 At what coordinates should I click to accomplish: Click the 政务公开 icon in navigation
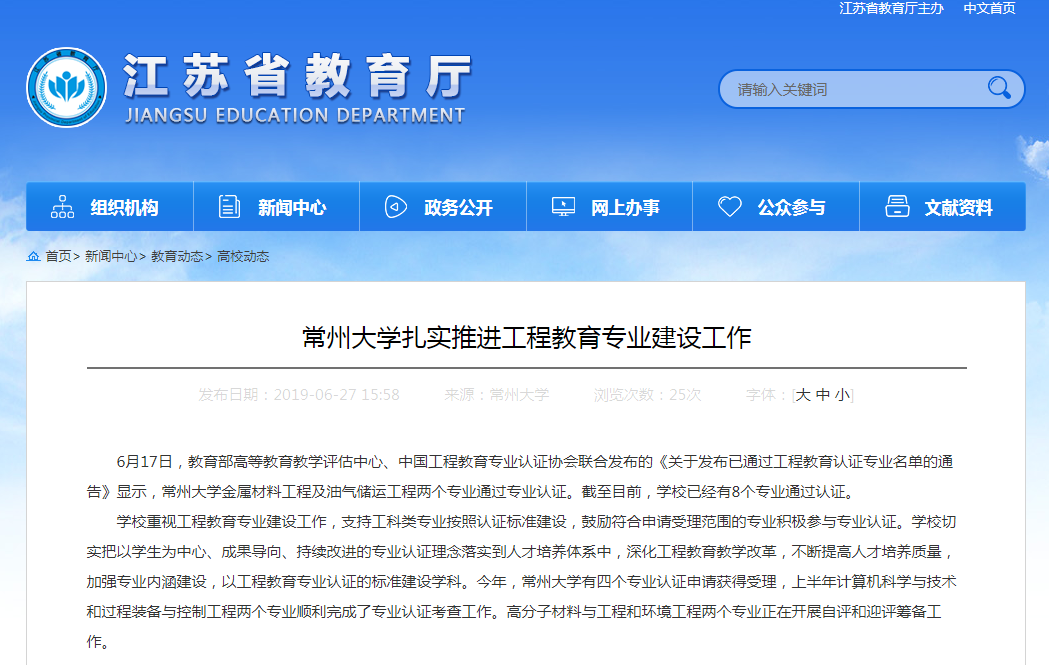click(x=396, y=207)
